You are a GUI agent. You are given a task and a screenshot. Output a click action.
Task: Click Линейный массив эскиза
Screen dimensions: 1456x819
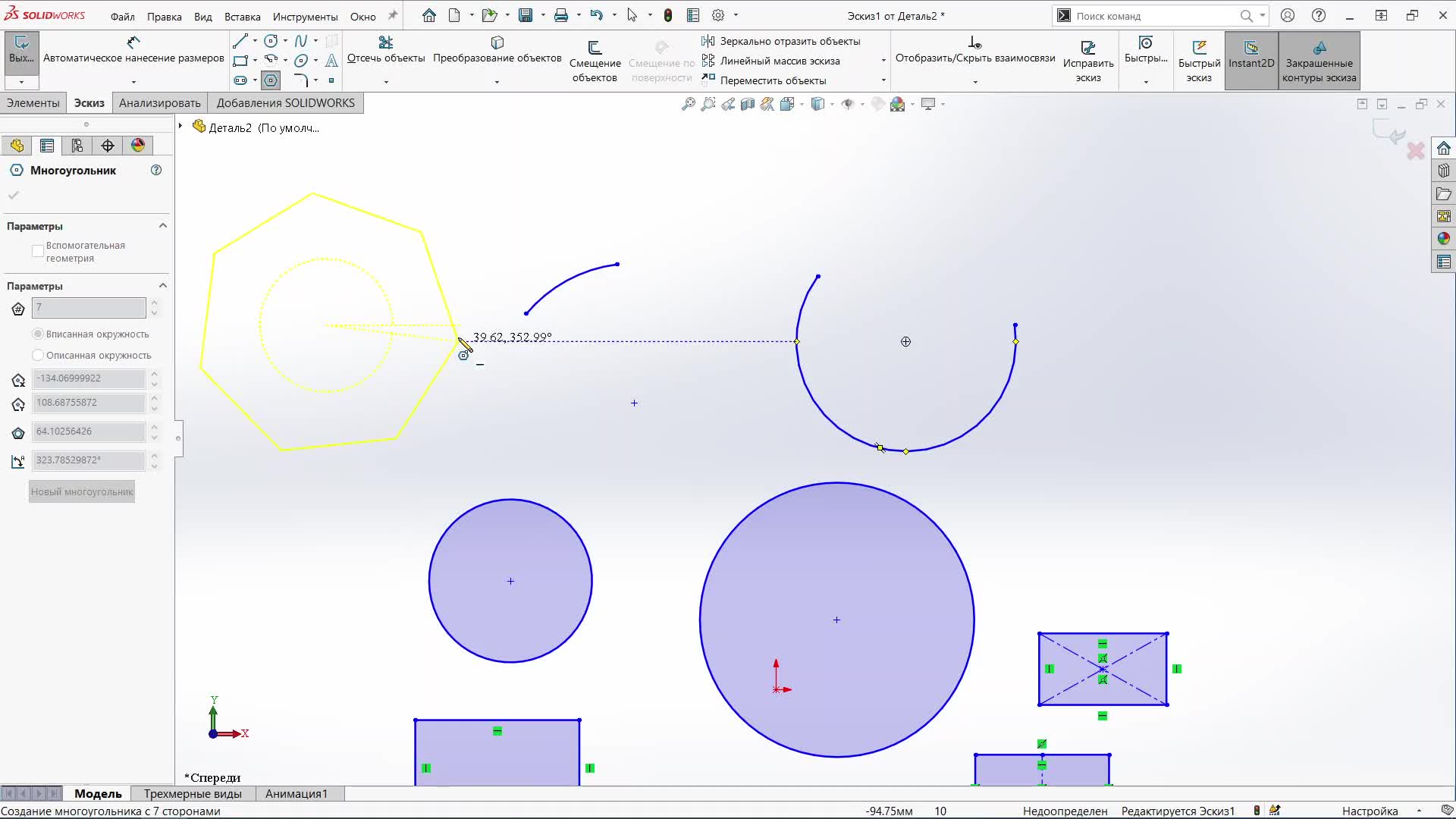pos(771,61)
